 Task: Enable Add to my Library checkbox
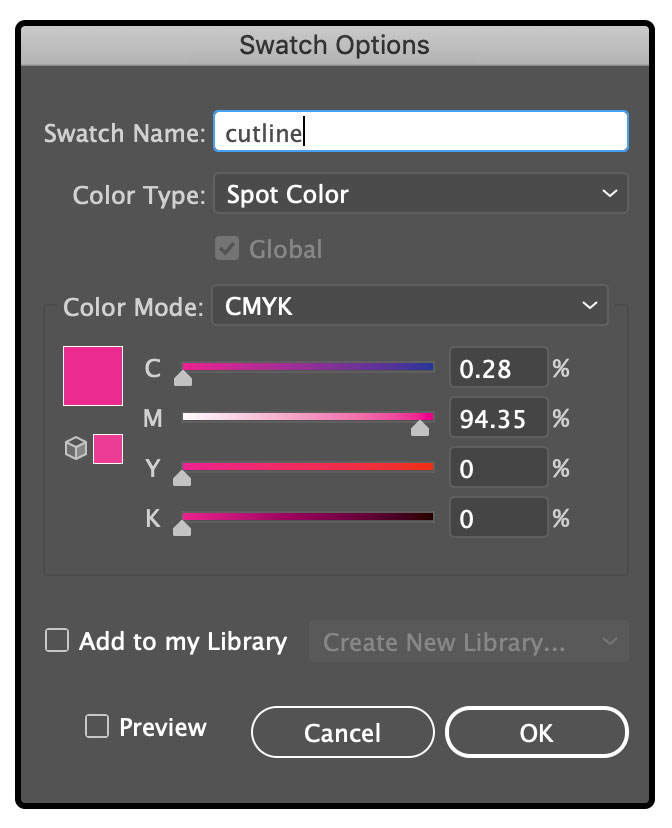click(57, 641)
